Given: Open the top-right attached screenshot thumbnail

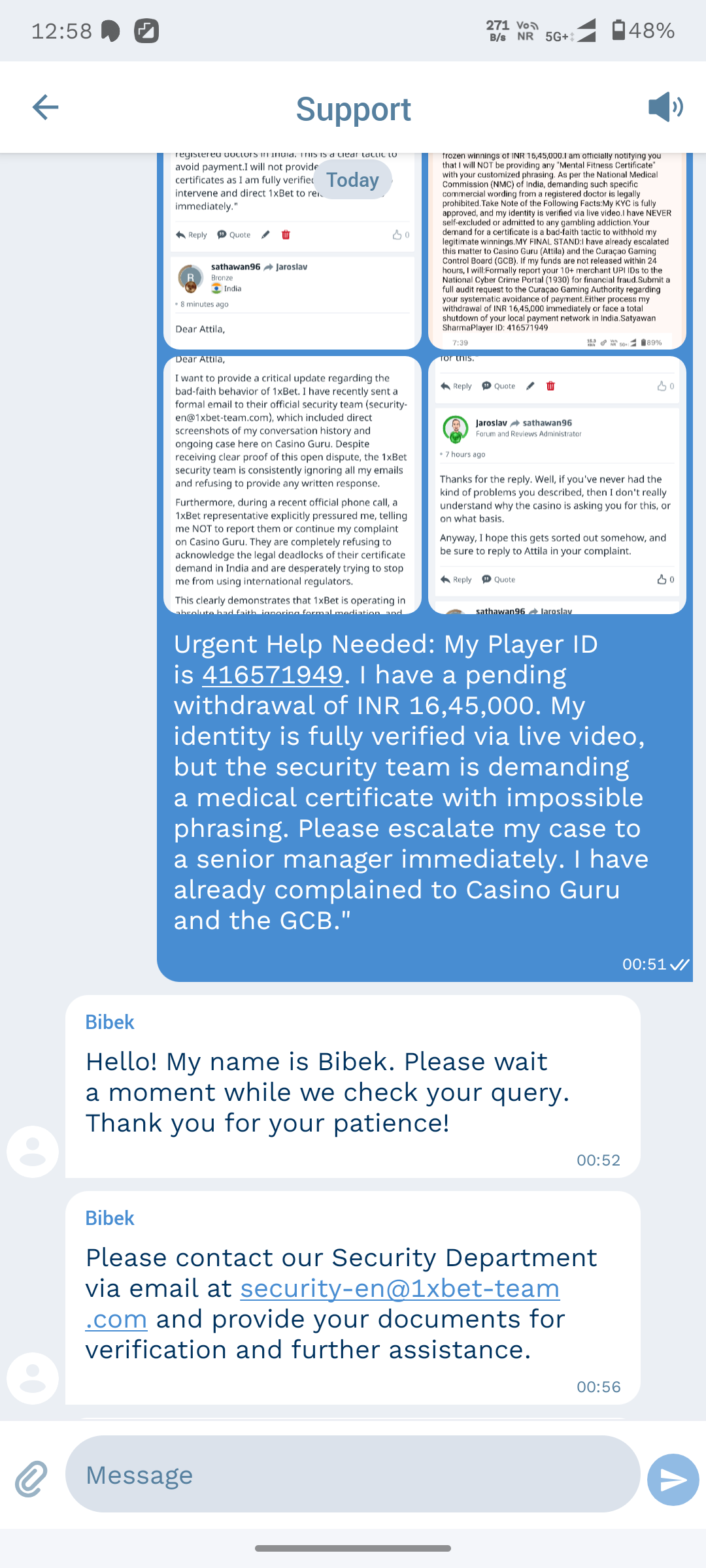Looking at the screenshot, I should pos(557,252).
